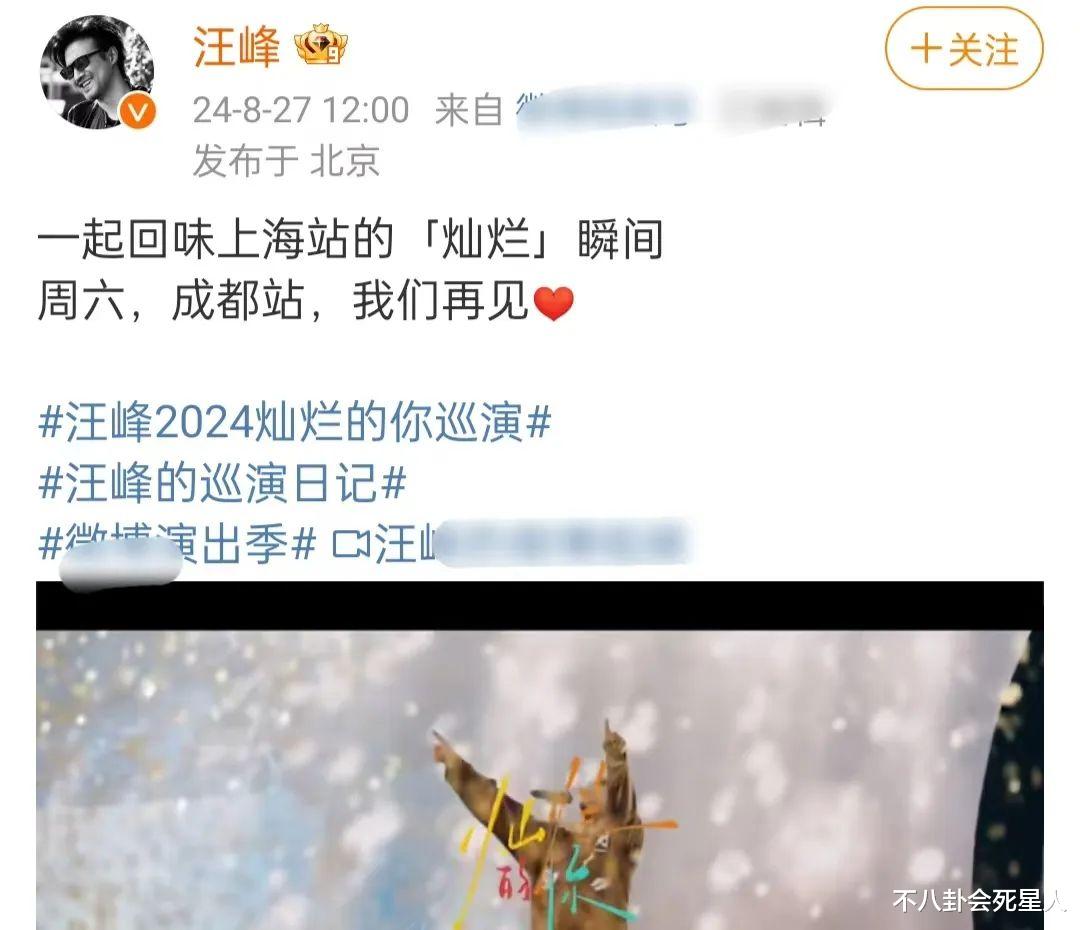Tap the red heart emoji

(554, 303)
